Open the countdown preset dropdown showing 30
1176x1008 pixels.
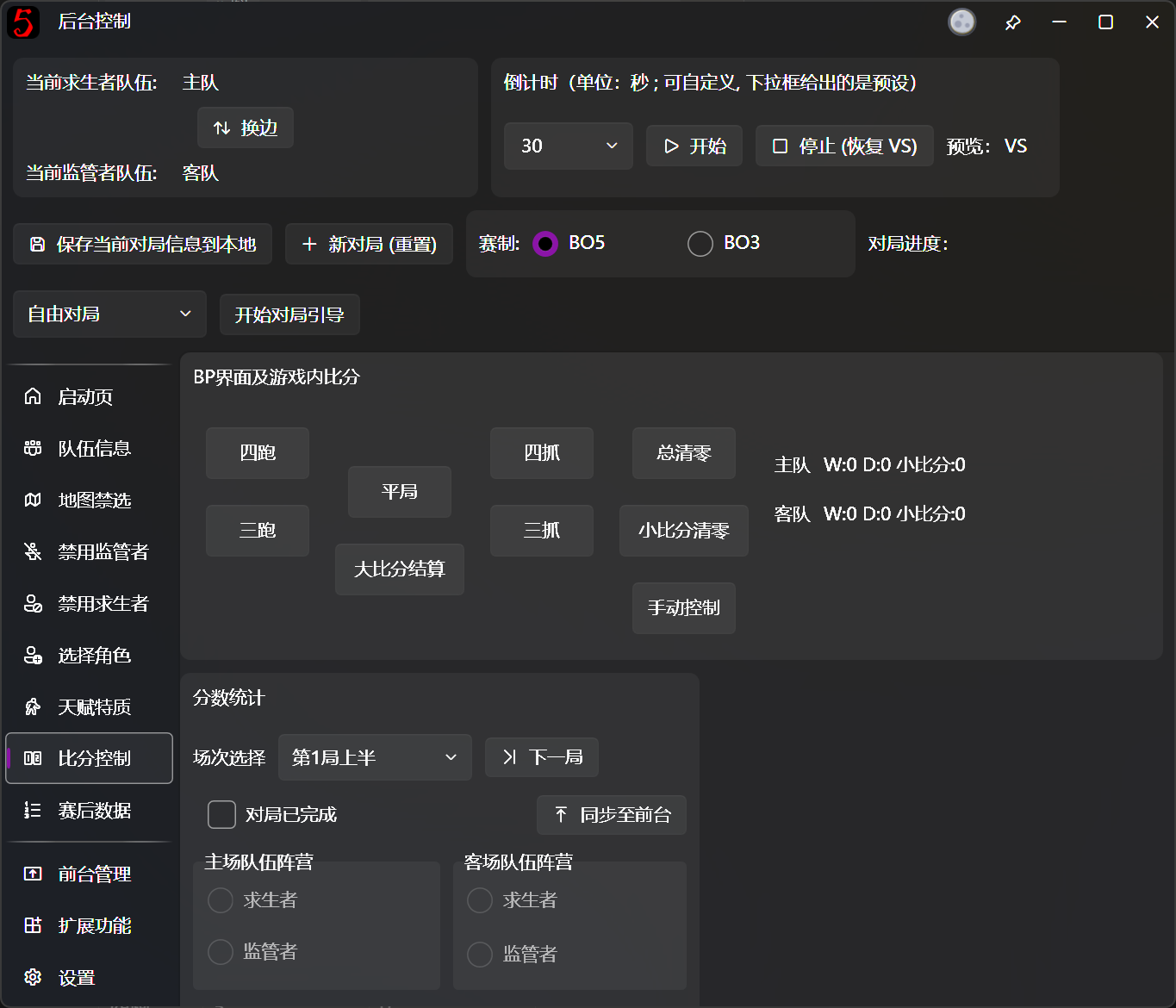[x=568, y=146]
